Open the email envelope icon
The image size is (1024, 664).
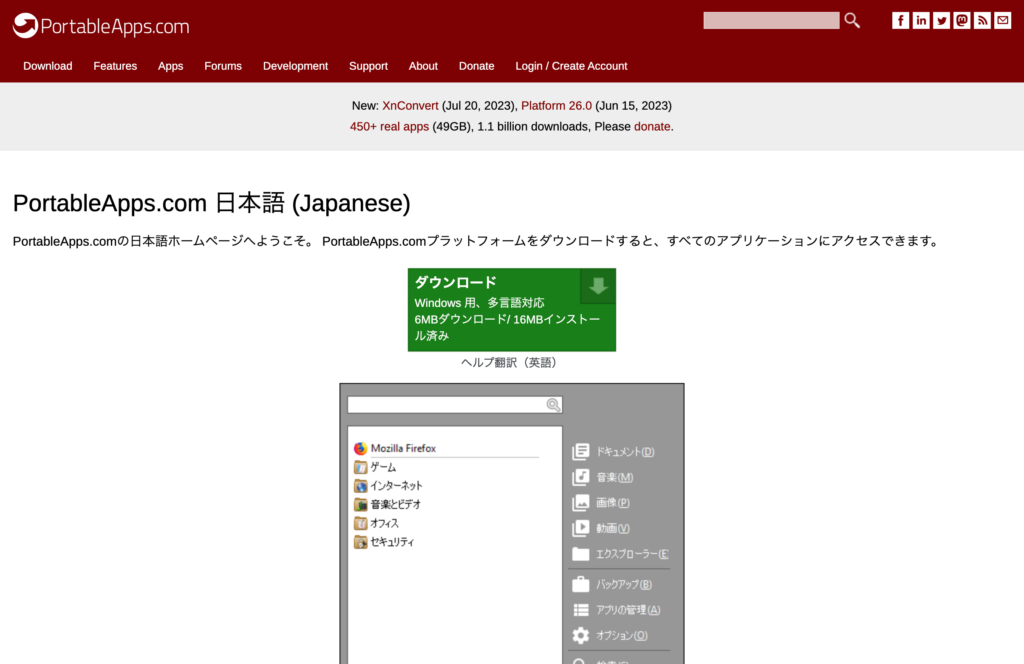point(1002,21)
